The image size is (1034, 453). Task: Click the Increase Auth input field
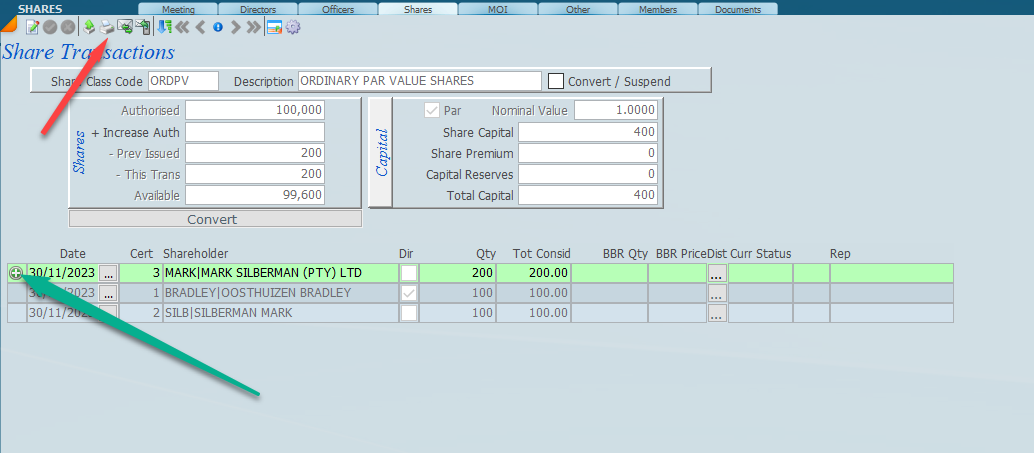[255, 132]
